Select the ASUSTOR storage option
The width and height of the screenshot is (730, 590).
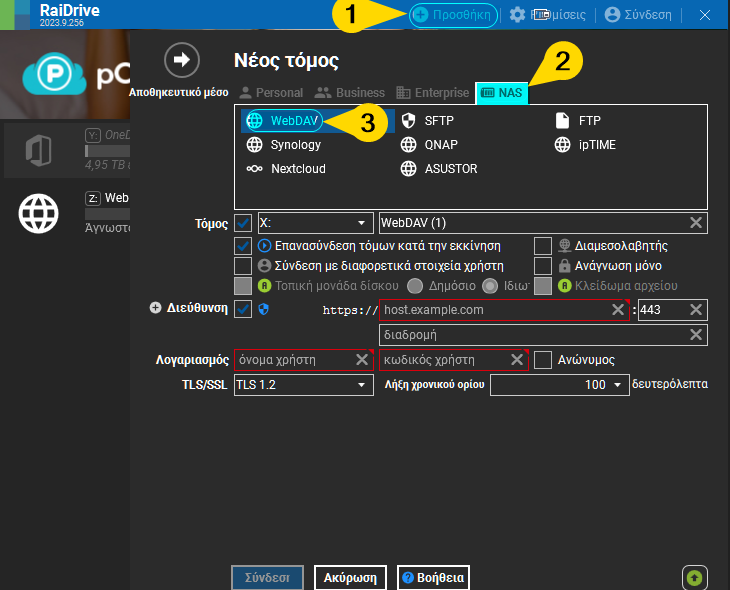coord(439,169)
